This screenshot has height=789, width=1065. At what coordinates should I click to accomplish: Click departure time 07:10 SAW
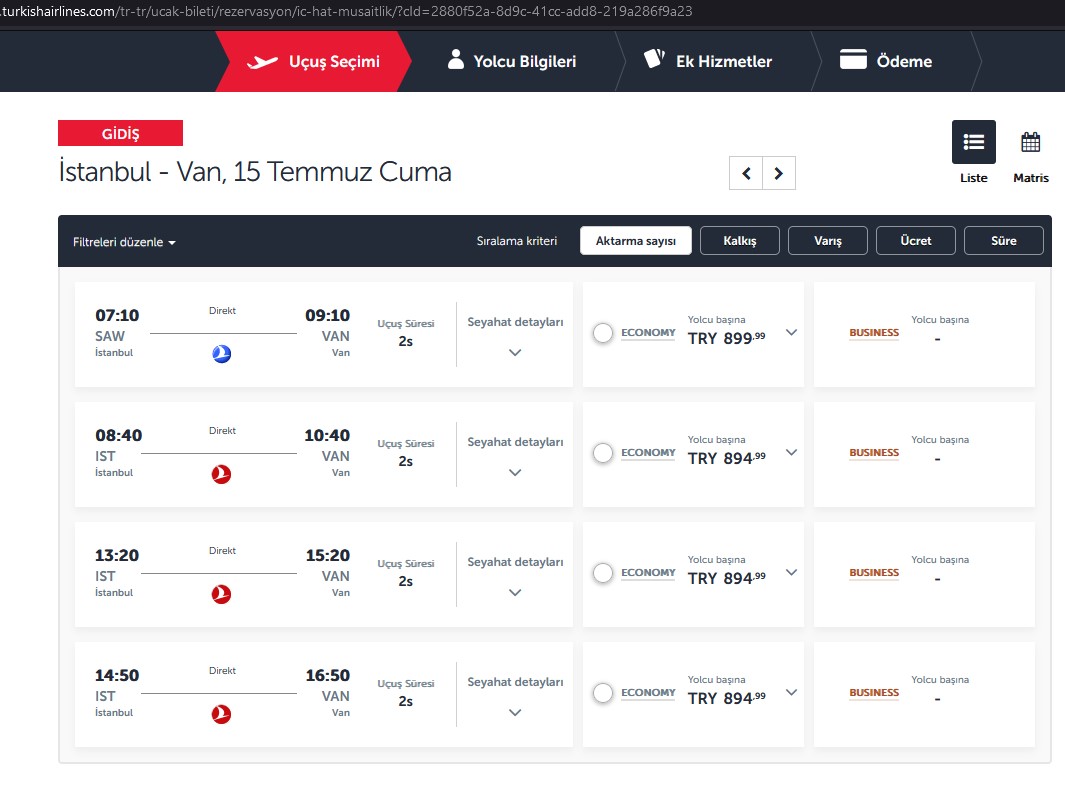(117, 325)
